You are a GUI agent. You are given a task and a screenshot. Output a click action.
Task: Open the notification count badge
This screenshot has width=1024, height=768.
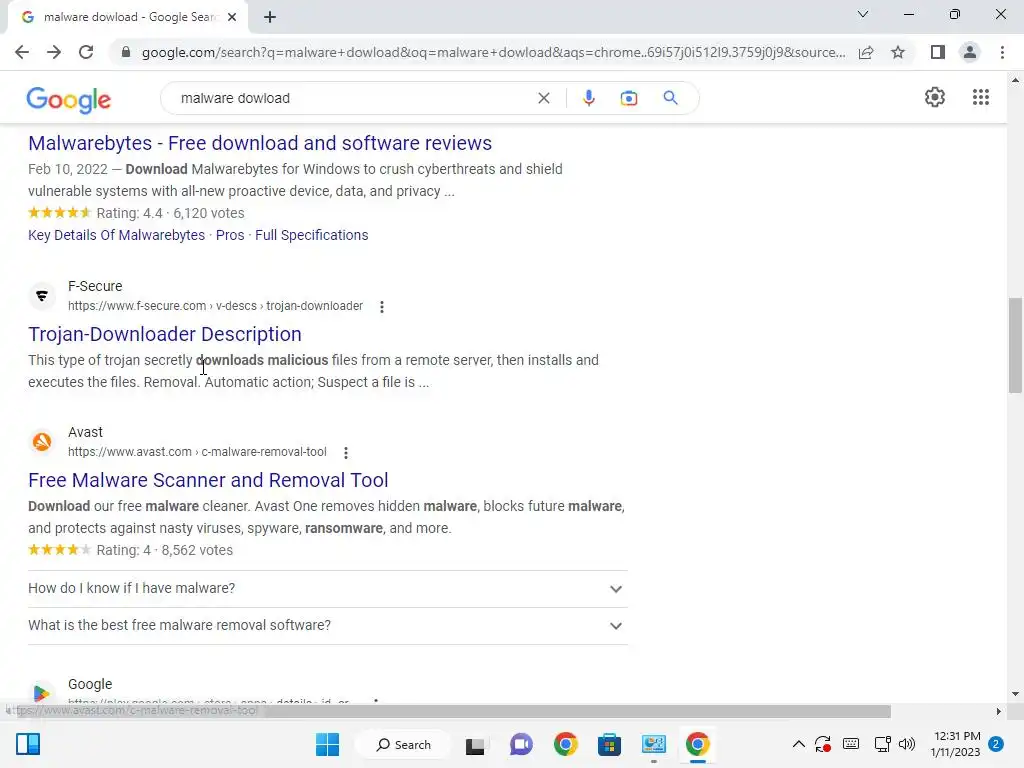[x=996, y=744]
